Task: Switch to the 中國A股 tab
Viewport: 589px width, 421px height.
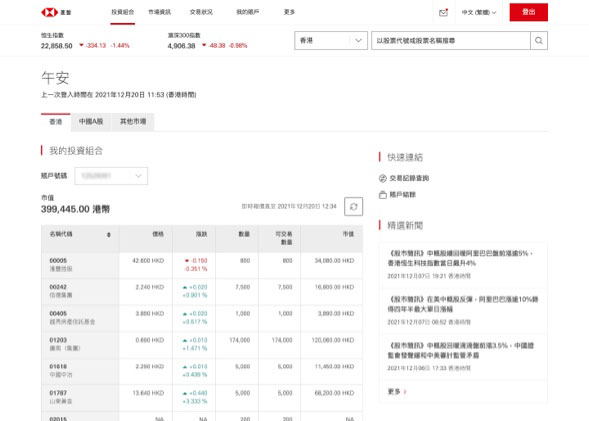Action: pos(91,122)
